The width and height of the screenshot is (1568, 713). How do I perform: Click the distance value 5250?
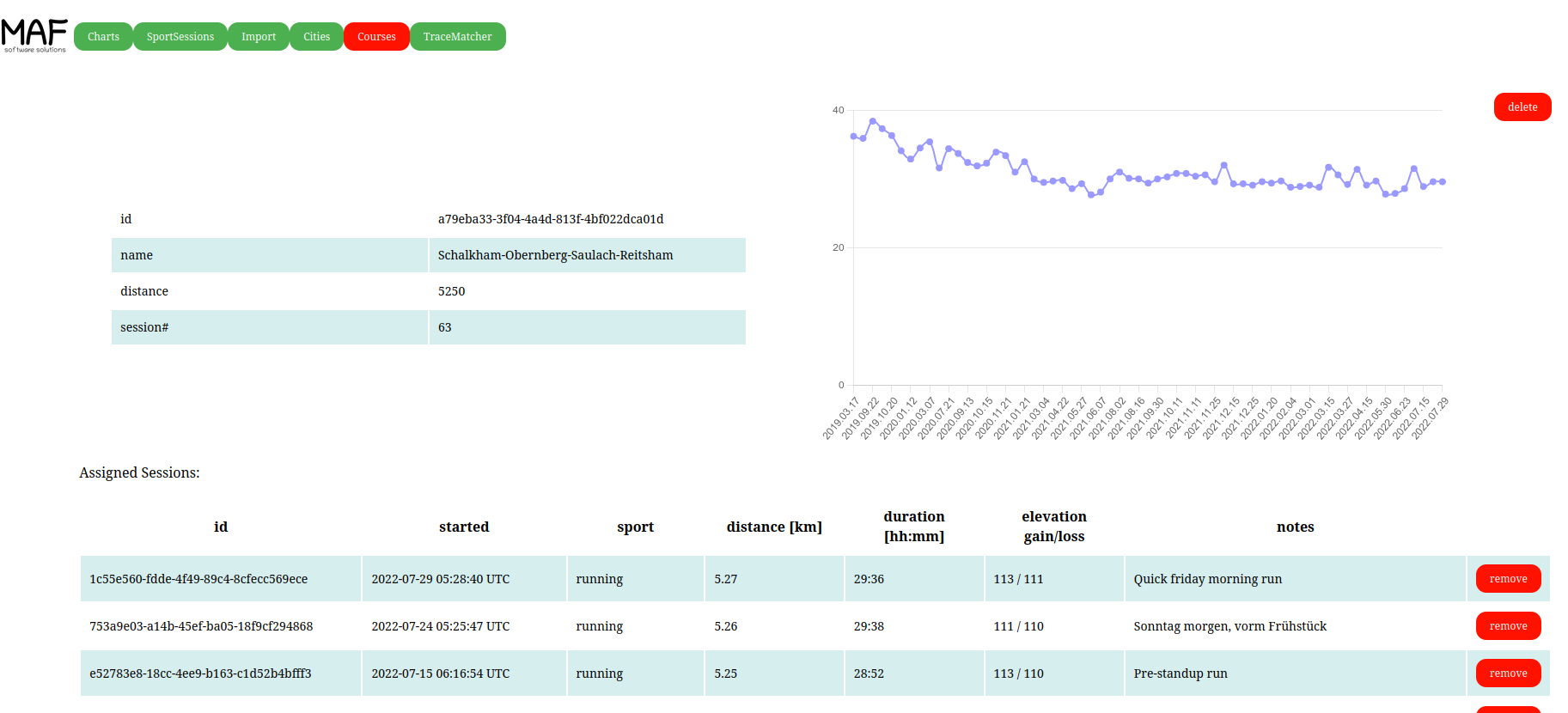point(451,291)
